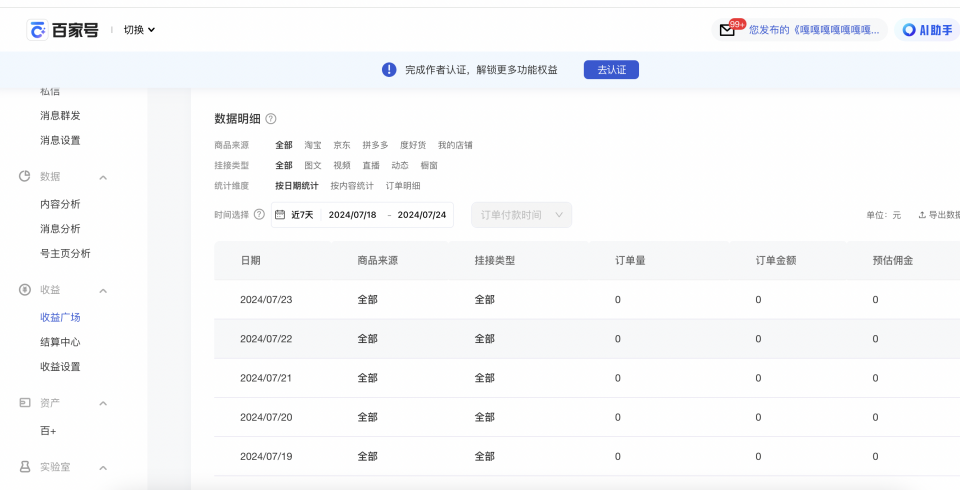Filter link type by 动态
Screen dimensions: 960x490
point(400,165)
